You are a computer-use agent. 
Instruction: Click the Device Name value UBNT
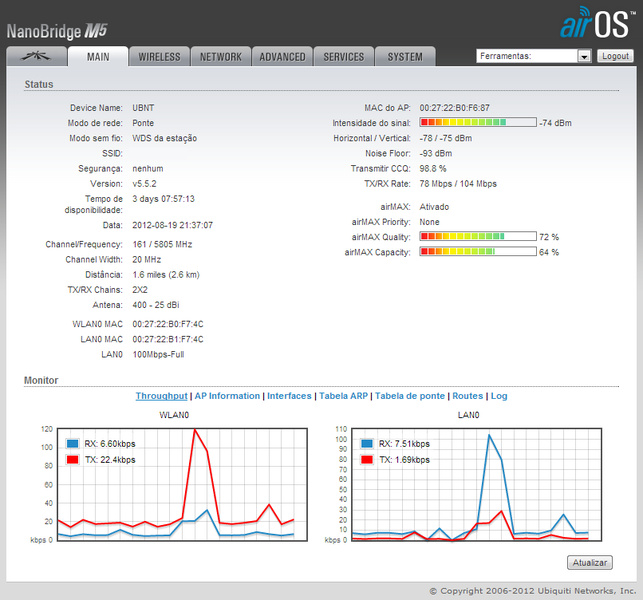click(x=143, y=108)
